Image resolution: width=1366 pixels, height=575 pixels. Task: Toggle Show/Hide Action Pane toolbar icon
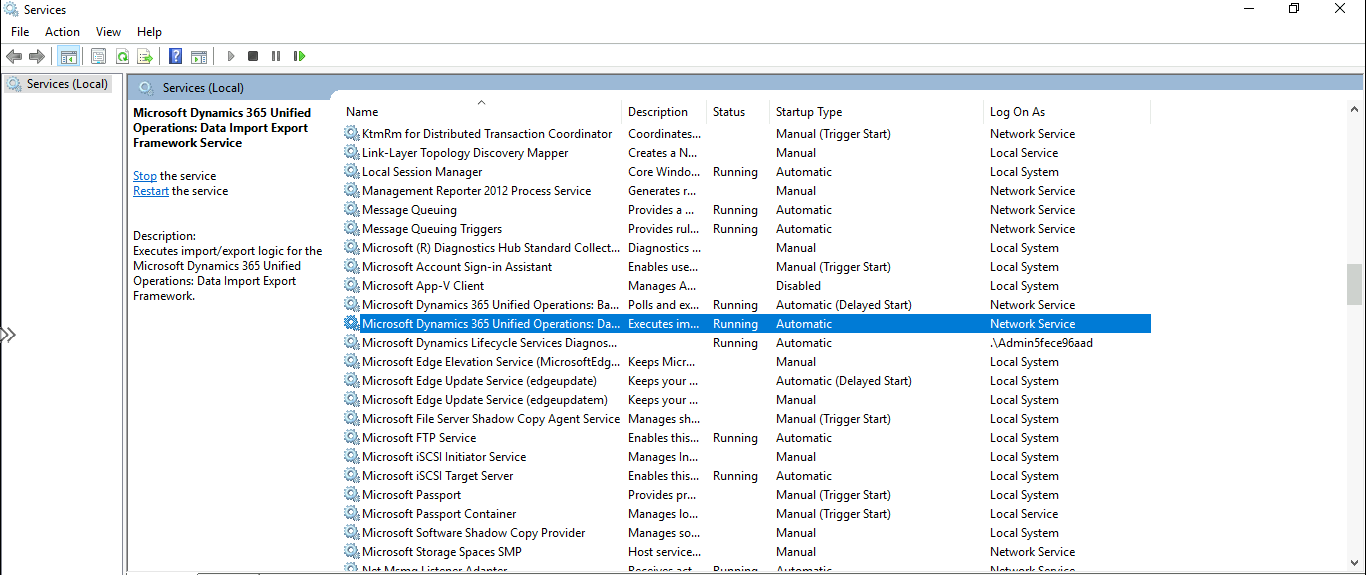(199, 56)
